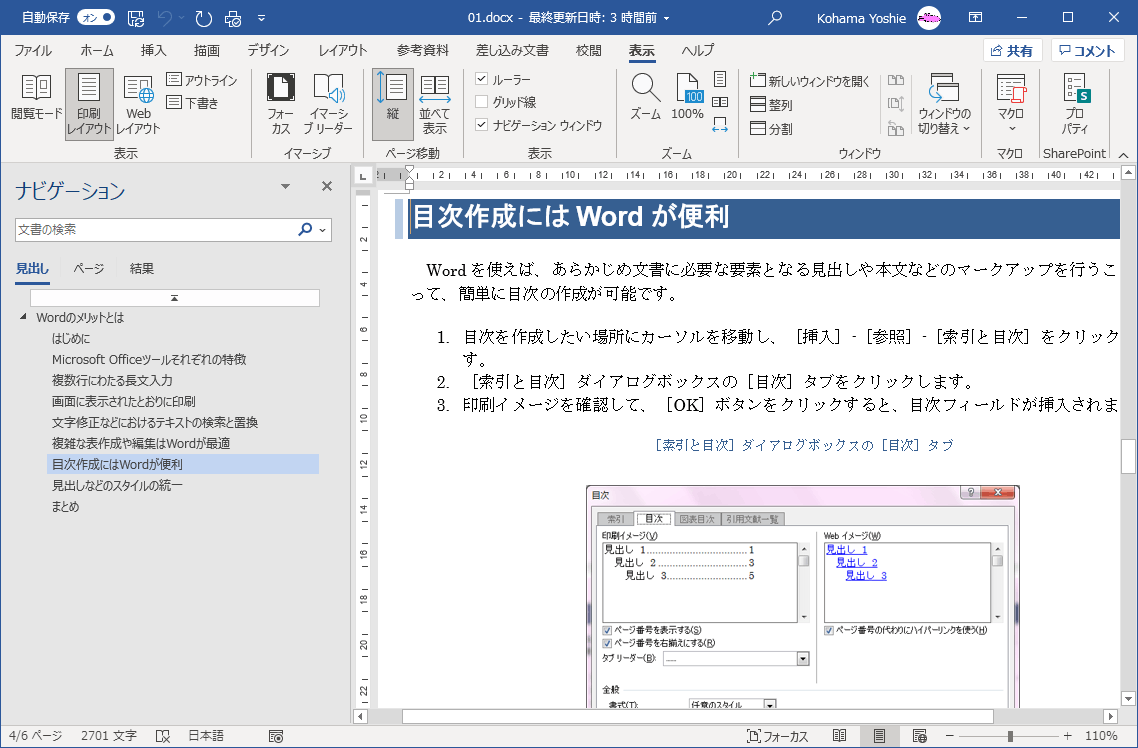Expand the マクロ dropdown arrow
This screenshot has height=748, width=1138.
coord(1011,128)
